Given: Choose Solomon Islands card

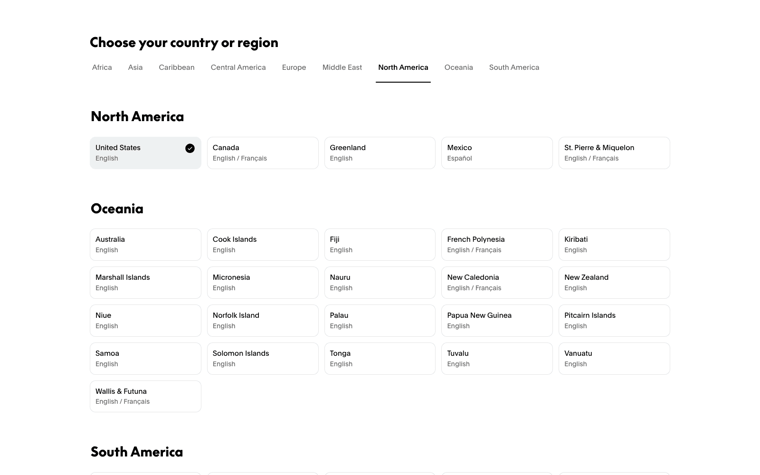Looking at the screenshot, I should (x=263, y=359).
